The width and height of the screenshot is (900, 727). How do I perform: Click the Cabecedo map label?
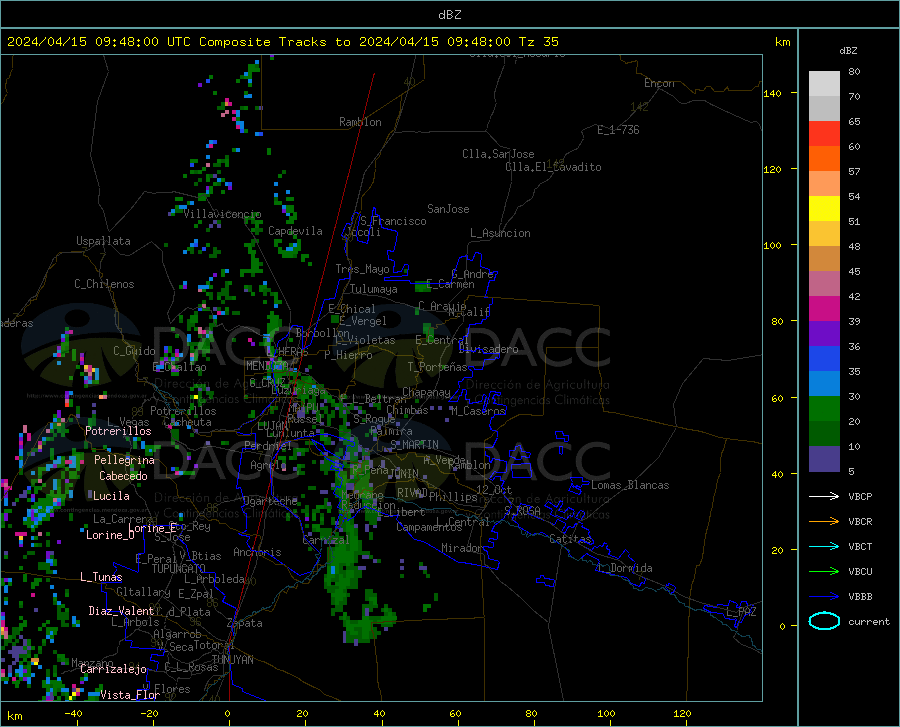pos(123,476)
